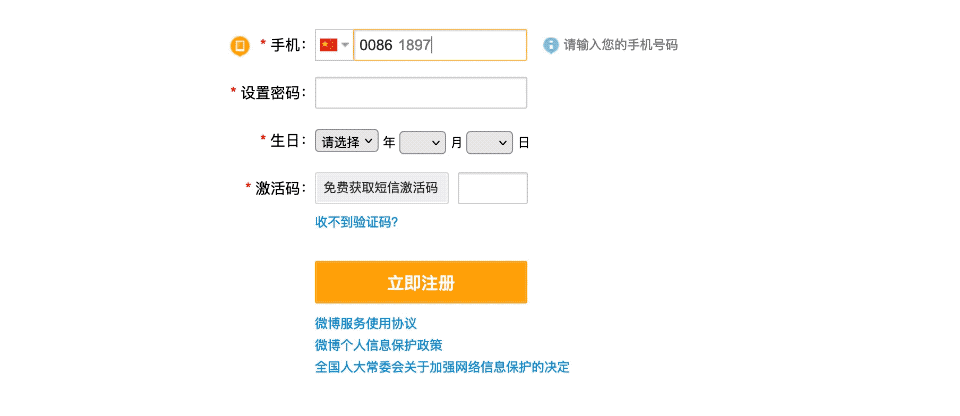Click the blue info hint icon
The image size is (960, 416).
pyautogui.click(x=551, y=45)
